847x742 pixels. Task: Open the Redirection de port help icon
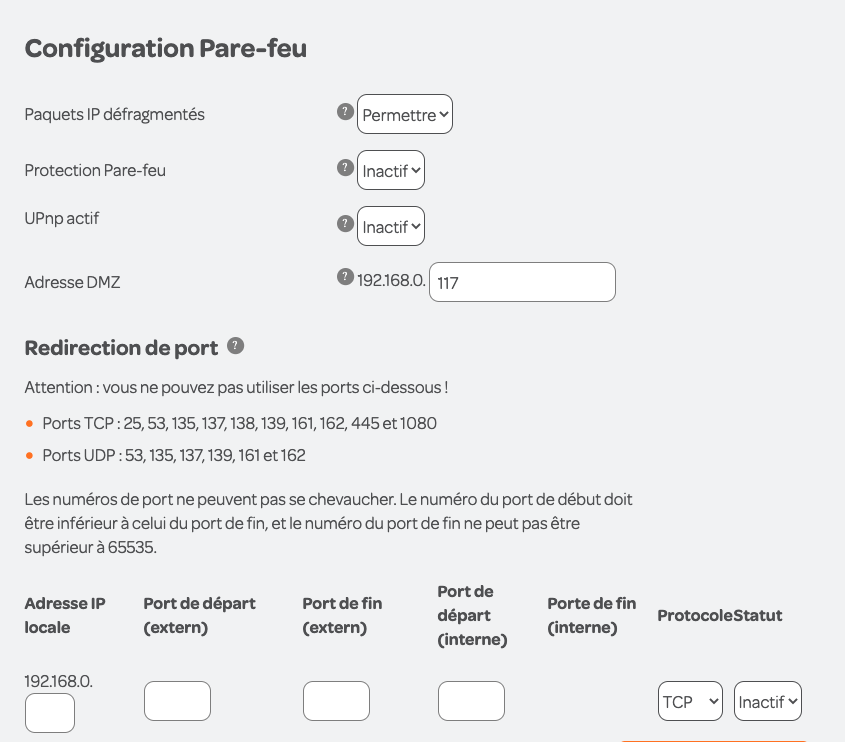[235, 346]
